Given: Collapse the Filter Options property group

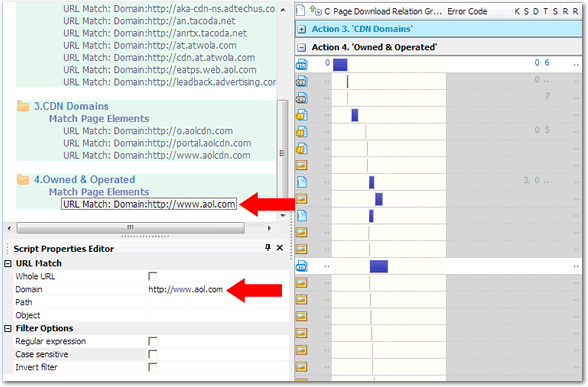Looking at the screenshot, I should pos(8,328).
